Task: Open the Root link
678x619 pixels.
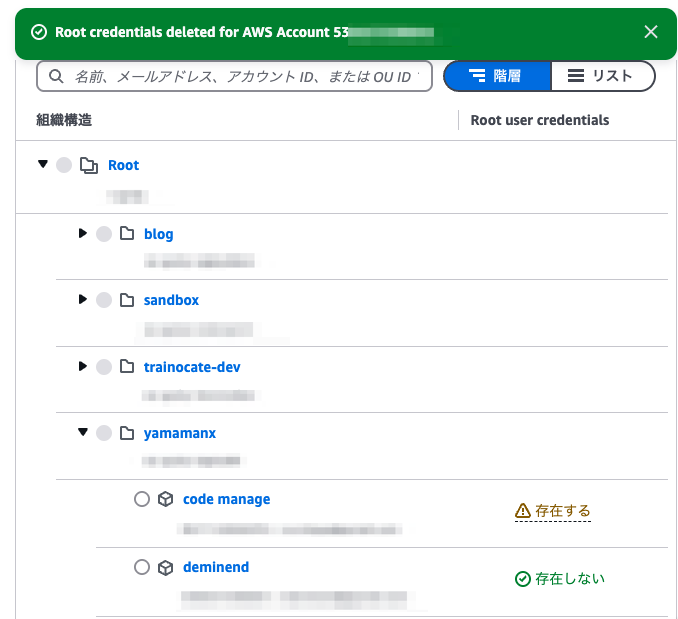Action: pyautogui.click(x=123, y=165)
